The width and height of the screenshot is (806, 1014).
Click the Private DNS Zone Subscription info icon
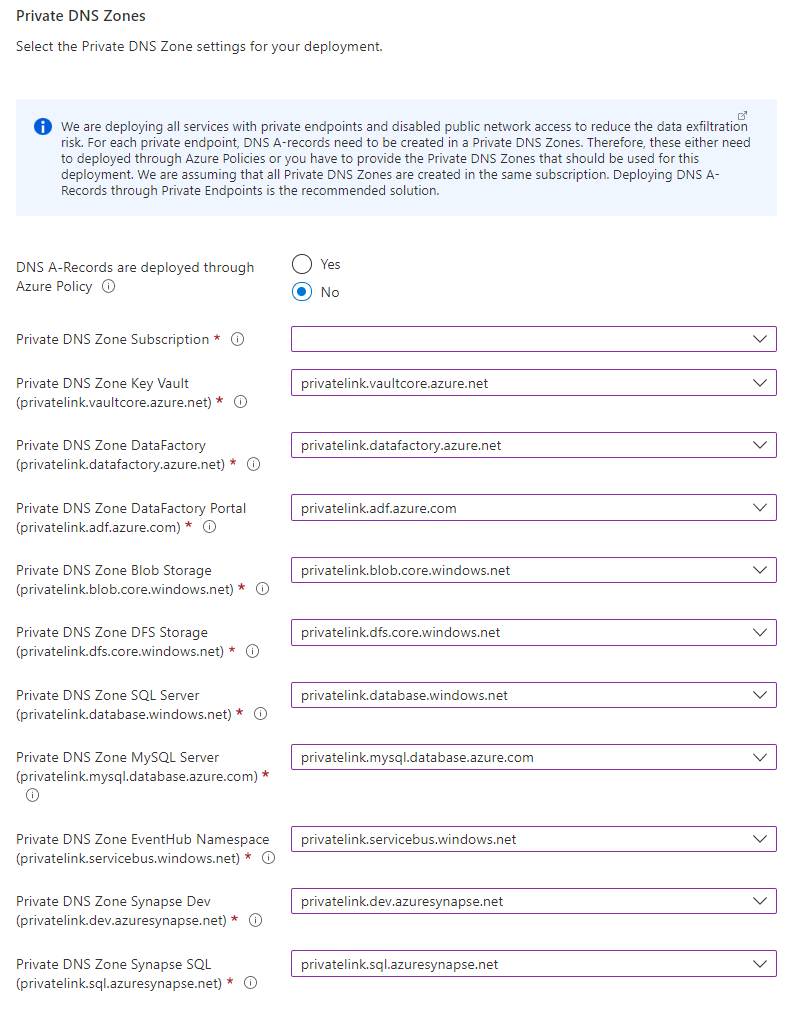click(237, 339)
